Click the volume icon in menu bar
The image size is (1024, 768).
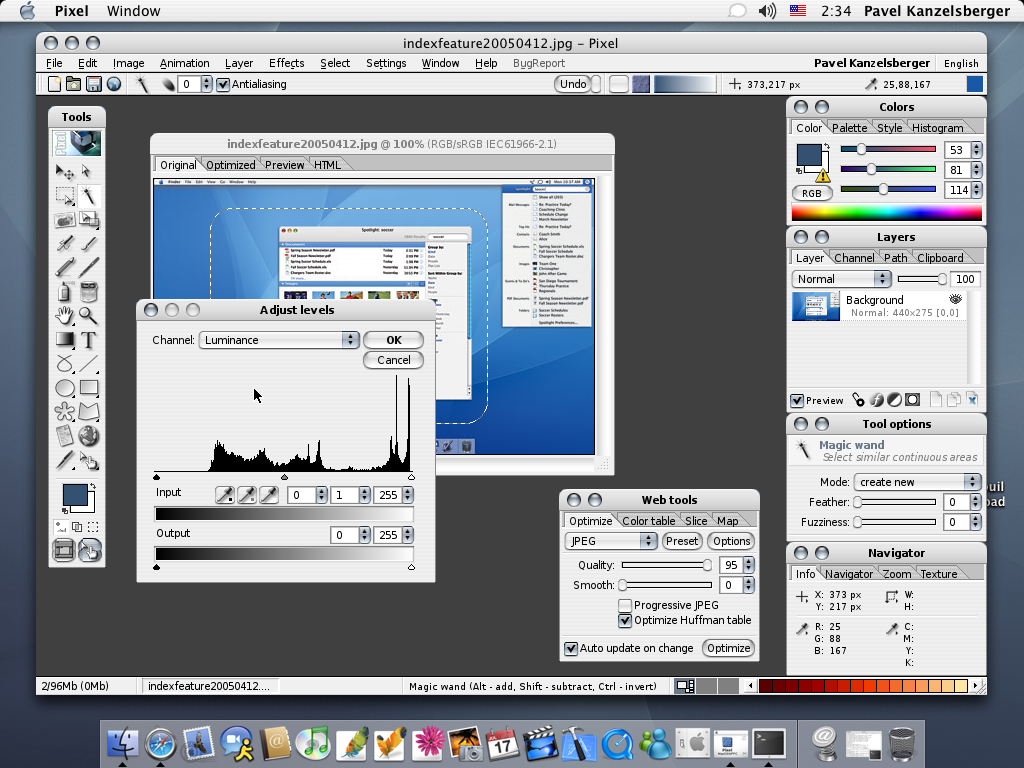pyautogui.click(x=767, y=11)
